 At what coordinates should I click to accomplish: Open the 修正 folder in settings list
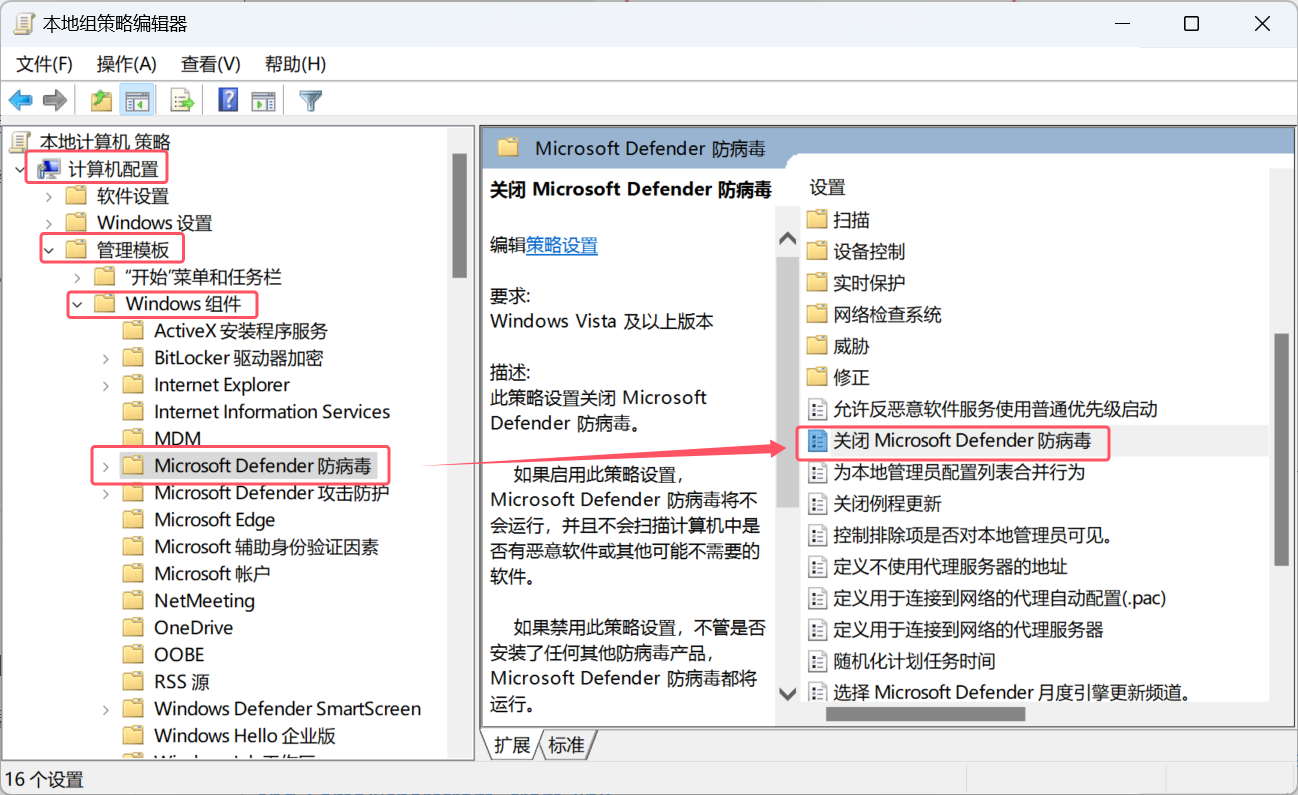click(851, 378)
